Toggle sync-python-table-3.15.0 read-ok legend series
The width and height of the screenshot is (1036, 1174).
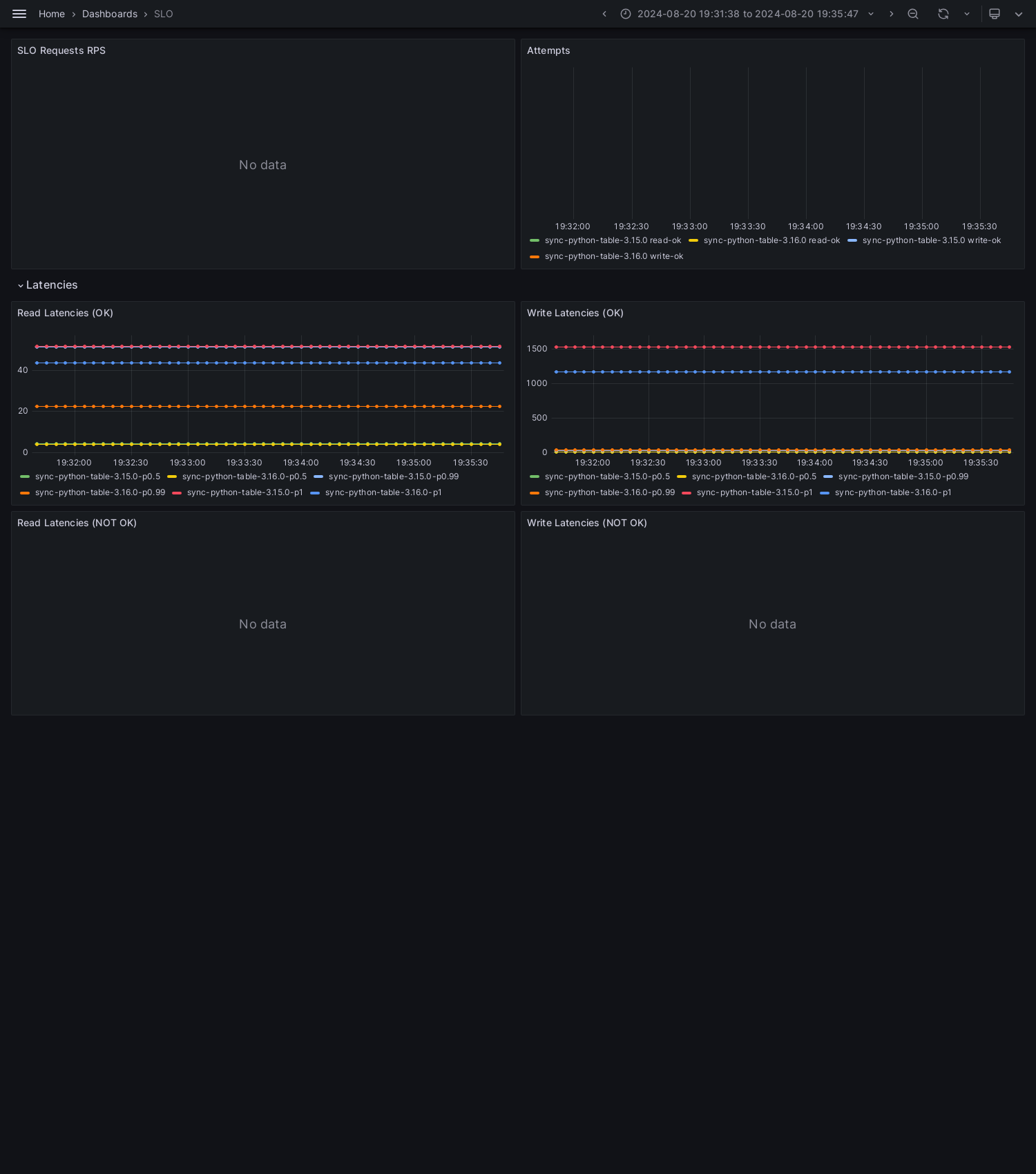(613, 240)
